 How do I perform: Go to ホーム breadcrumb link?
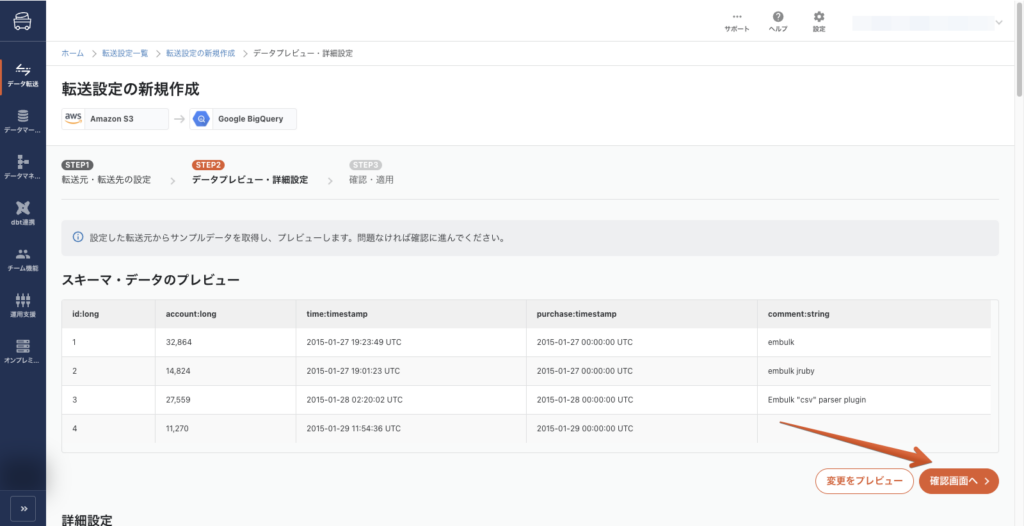pyautogui.click(x=72, y=53)
